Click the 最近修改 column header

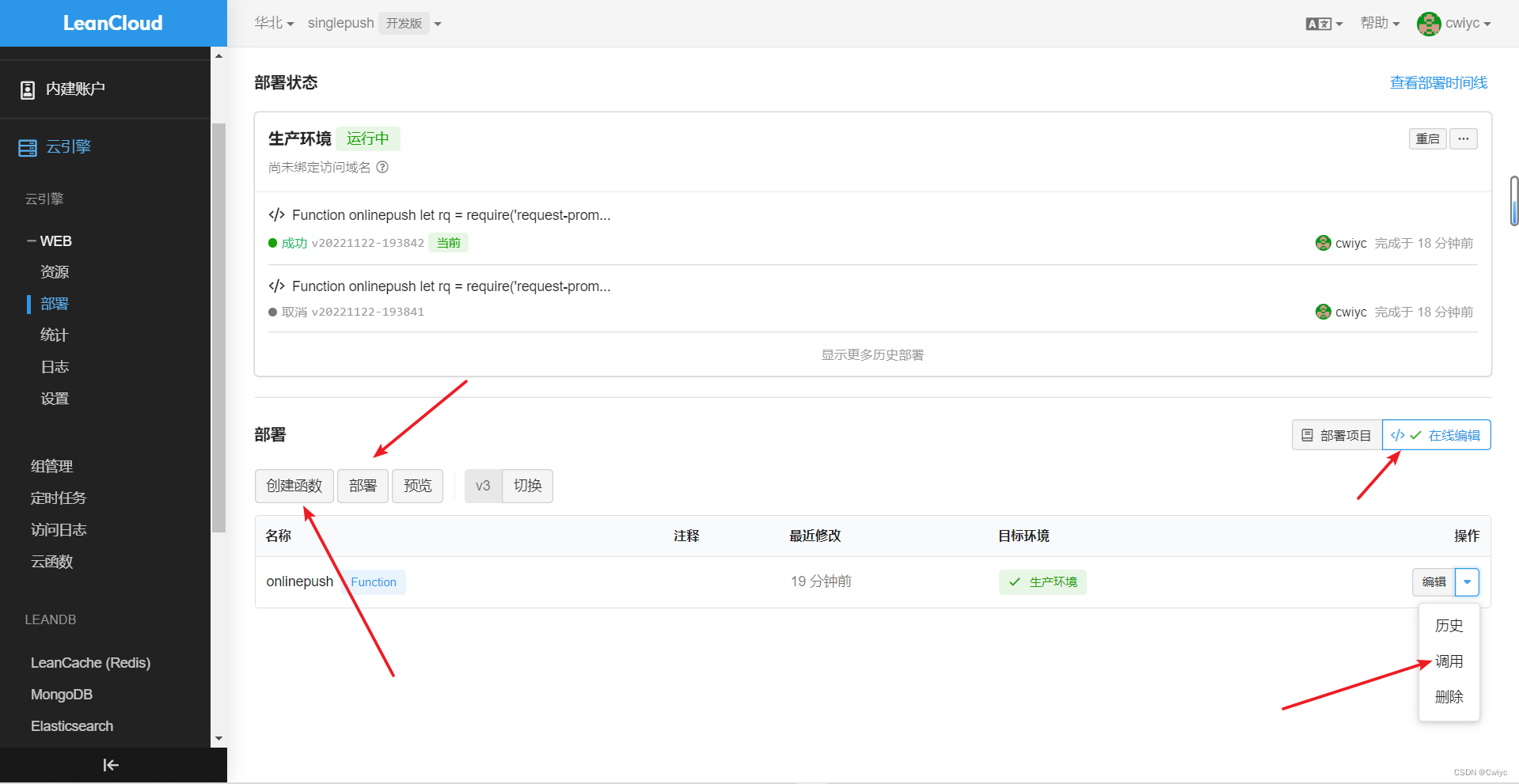pyautogui.click(x=815, y=536)
